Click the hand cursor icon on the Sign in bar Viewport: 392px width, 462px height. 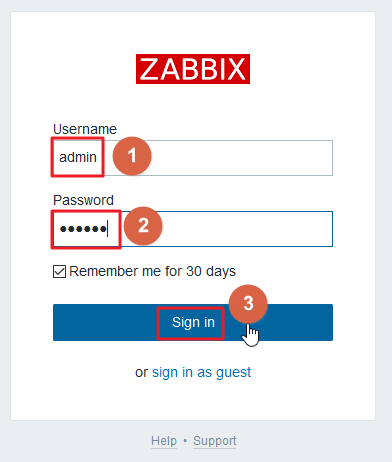250,335
